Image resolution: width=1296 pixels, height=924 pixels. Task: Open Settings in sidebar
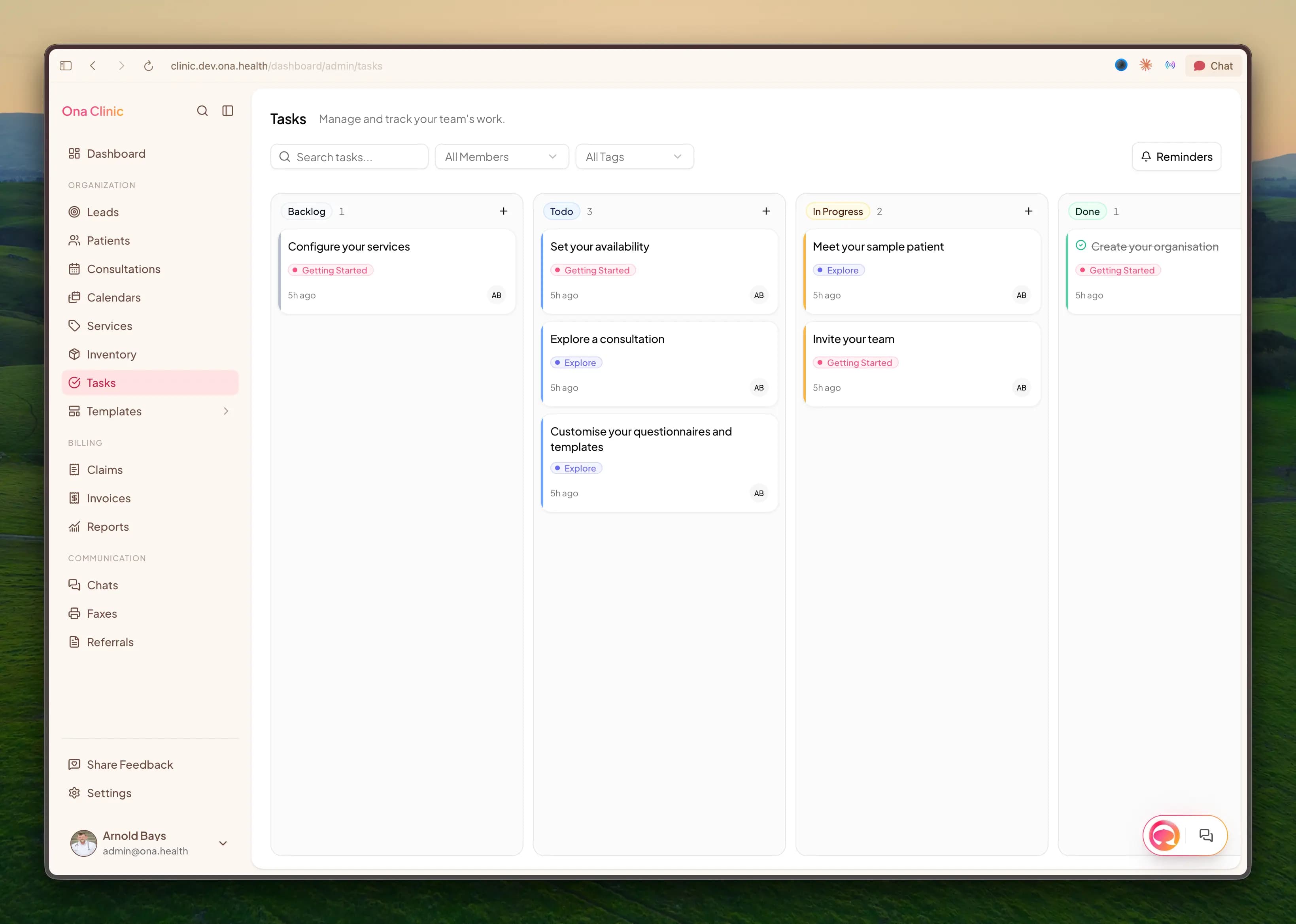(150, 793)
